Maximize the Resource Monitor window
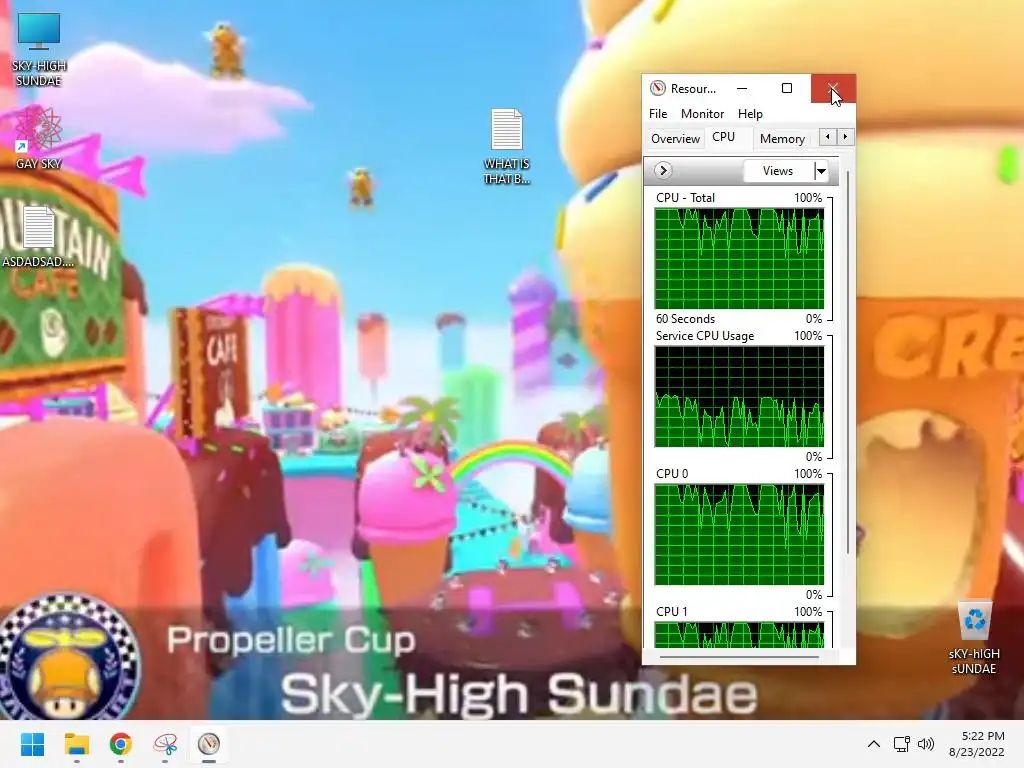This screenshot has height=768, width=1024. [787, 88]
